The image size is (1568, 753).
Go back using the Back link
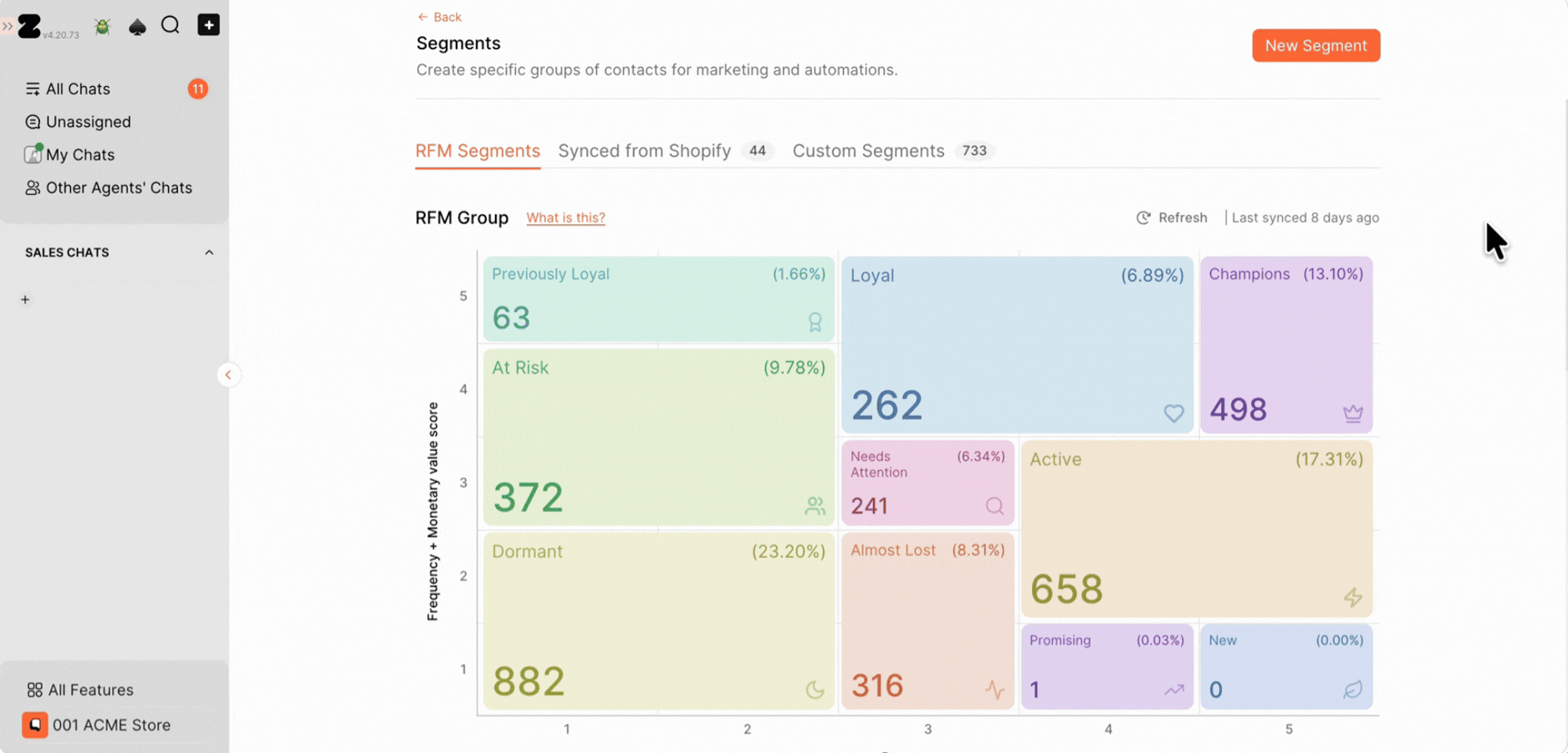tap(439, 17)
